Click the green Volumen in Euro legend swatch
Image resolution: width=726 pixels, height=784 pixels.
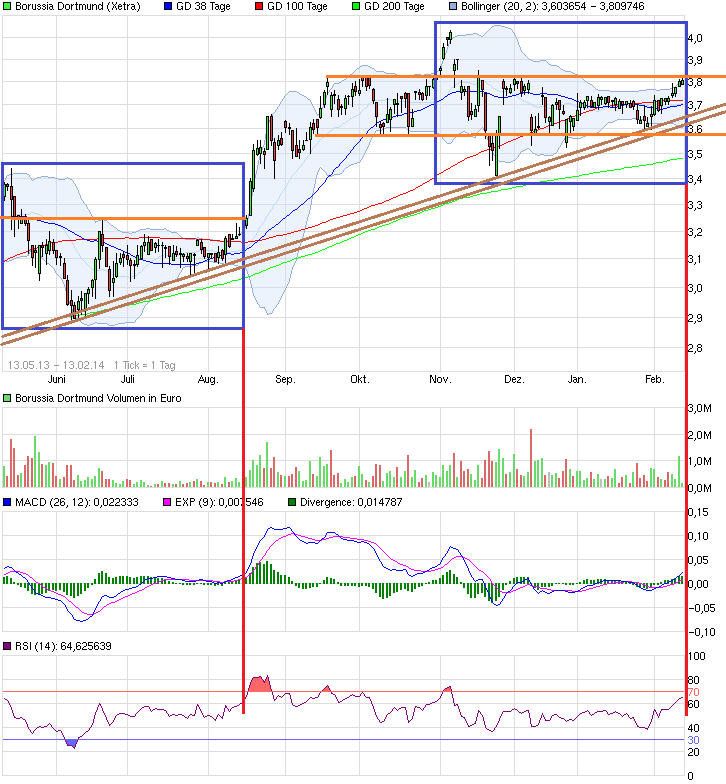click(x=7, y=398)
